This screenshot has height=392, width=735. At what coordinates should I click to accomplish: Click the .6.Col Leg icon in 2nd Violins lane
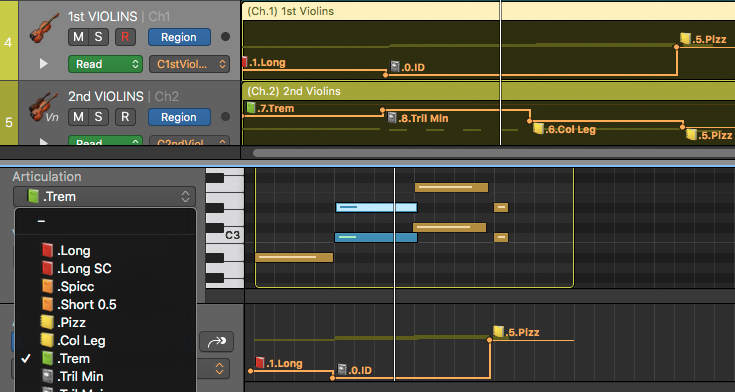coord(539,128)
